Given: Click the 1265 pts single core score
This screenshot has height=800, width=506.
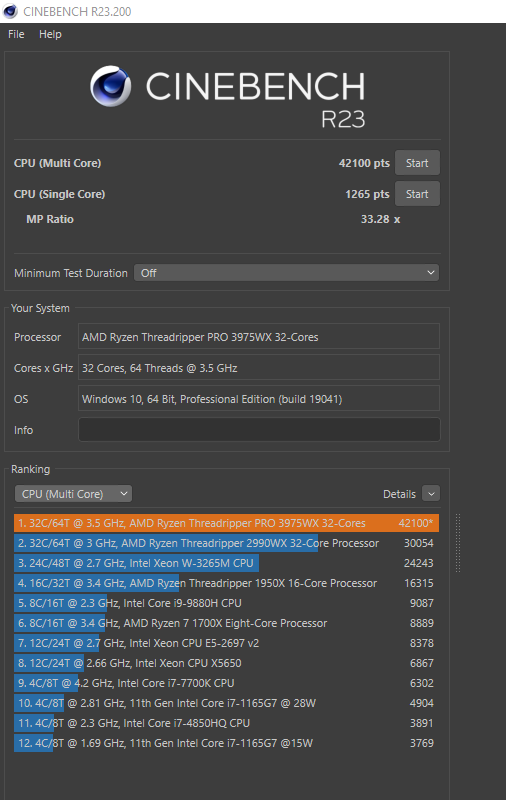Looking at the screenshot, I should pyautogui.click(x=367, y=194).
